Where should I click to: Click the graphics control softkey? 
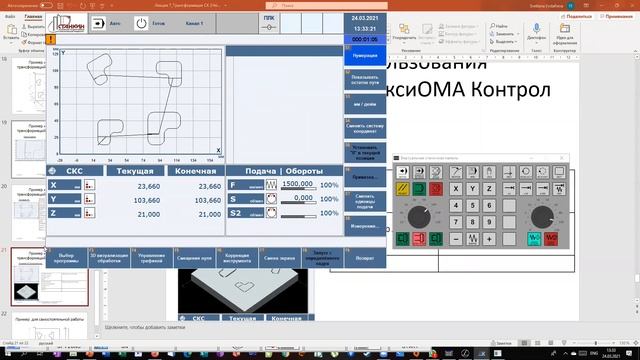151,258
